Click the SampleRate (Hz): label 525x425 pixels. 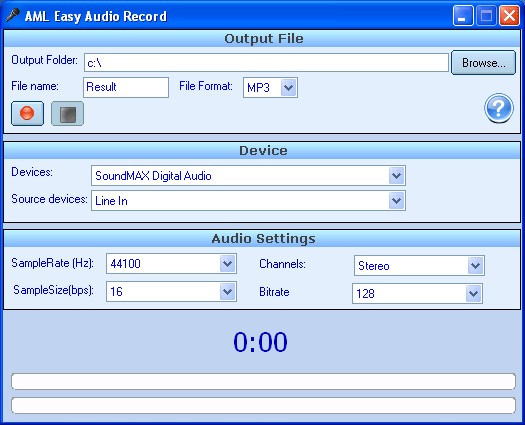53,263
